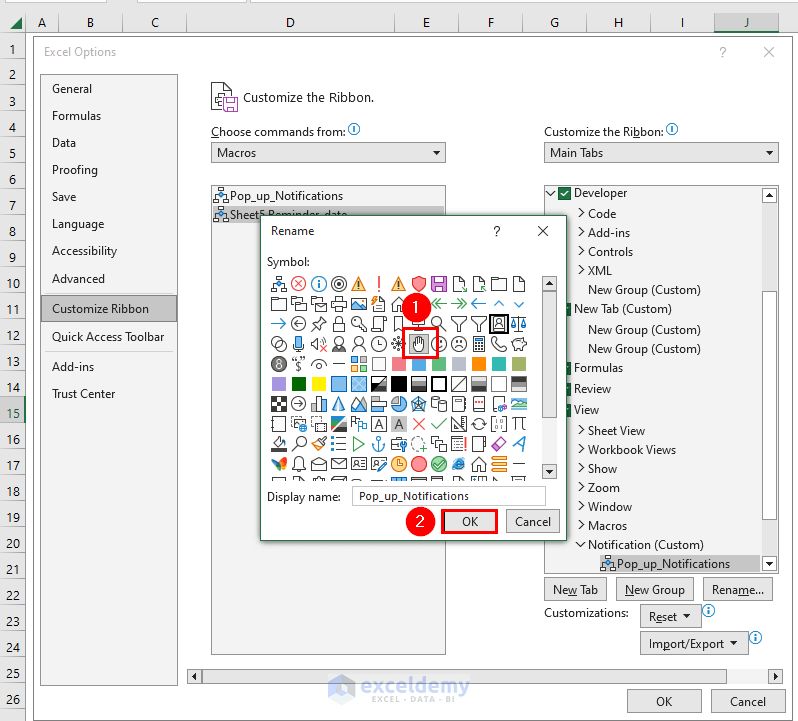
Task: Pick the orange clock symbol
Action: [x=398, y=464]
